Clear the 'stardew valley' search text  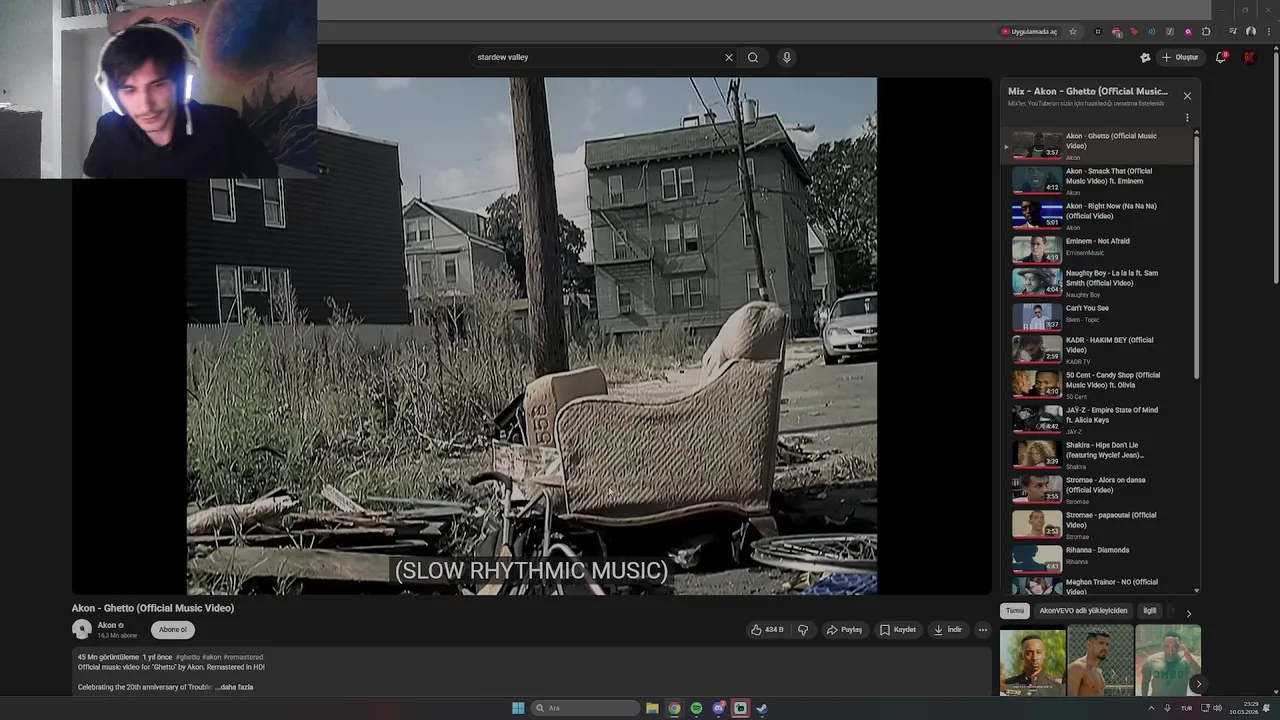[x=729, y=57]
